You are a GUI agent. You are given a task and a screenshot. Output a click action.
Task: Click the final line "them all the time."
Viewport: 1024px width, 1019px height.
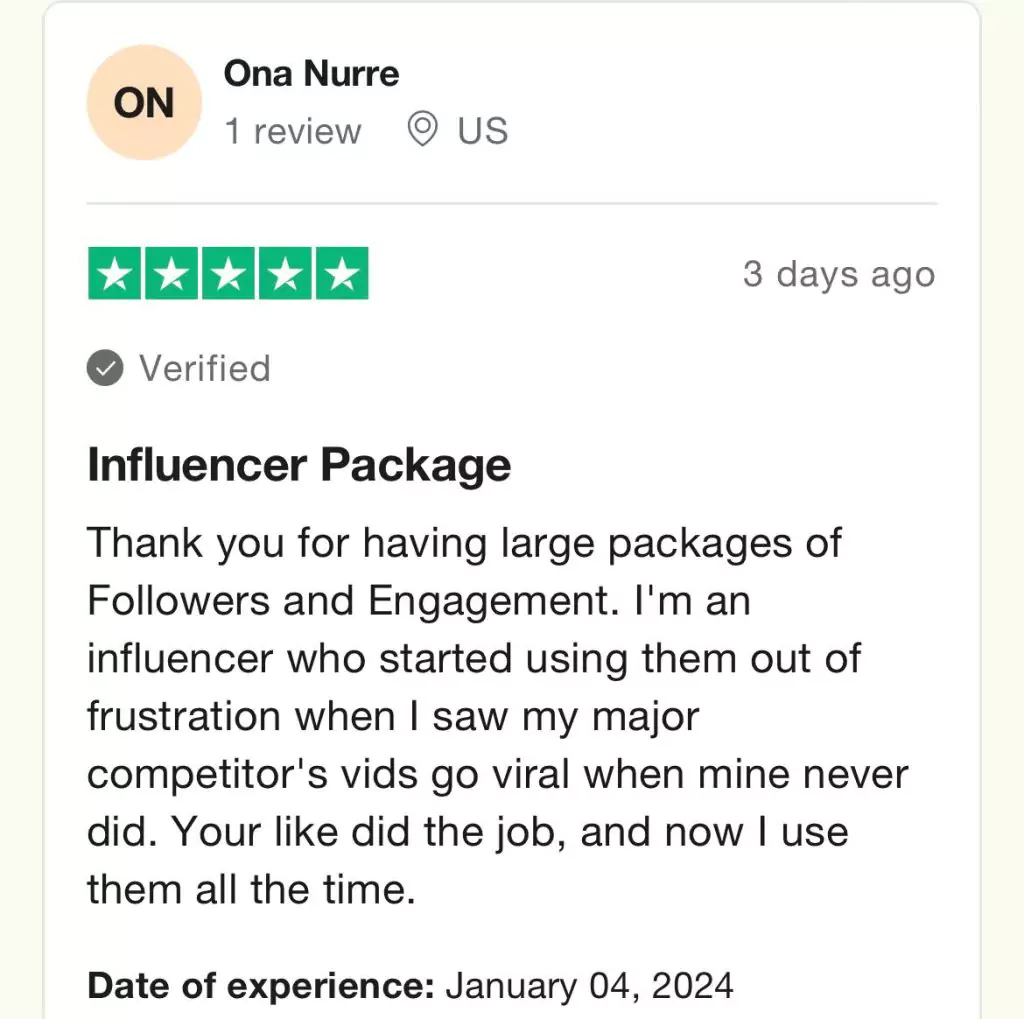250,889
